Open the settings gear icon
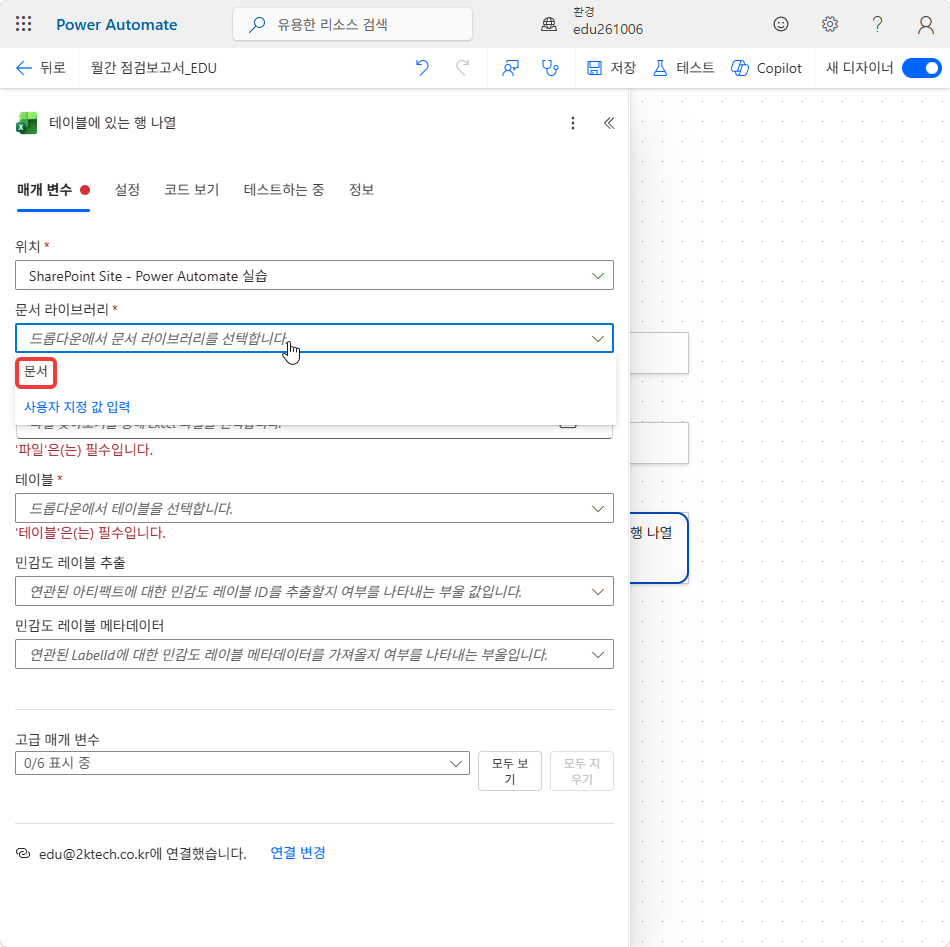The width and height of the screenshot is (950, 947). coord(829,24)
